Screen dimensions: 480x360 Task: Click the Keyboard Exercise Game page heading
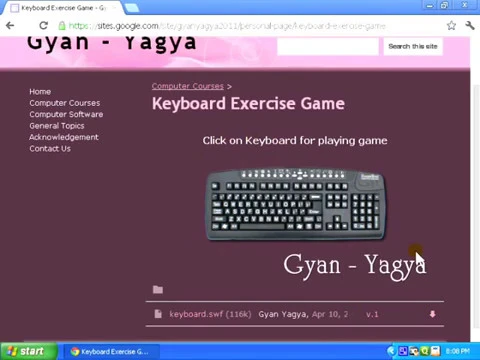point(248,103)
